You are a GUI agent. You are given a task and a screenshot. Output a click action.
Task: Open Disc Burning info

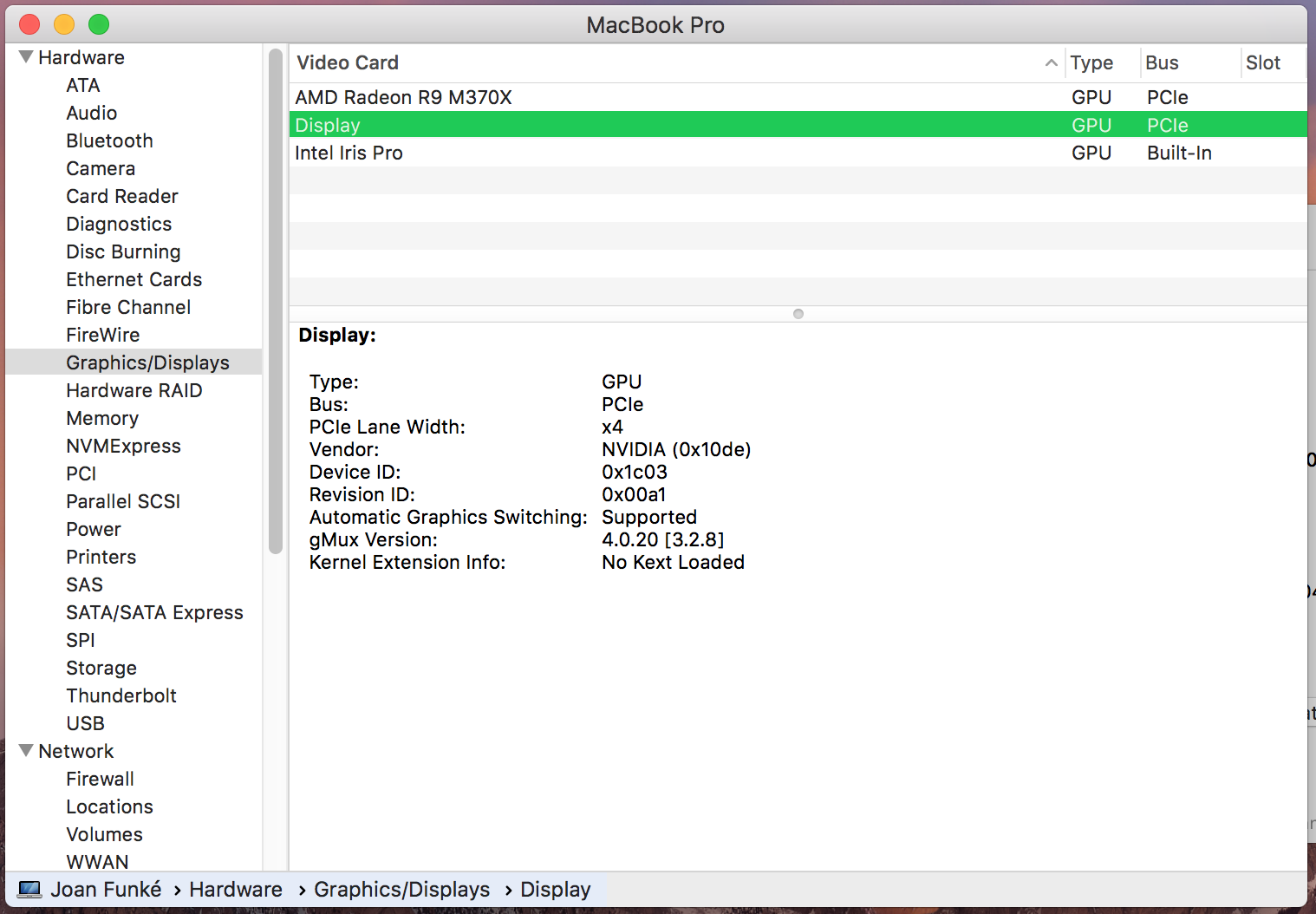point(123,251)
